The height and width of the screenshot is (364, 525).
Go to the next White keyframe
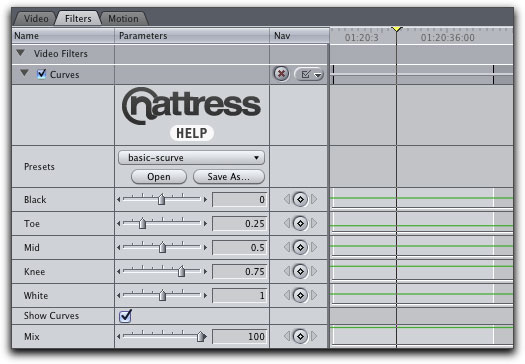(314, 295)
